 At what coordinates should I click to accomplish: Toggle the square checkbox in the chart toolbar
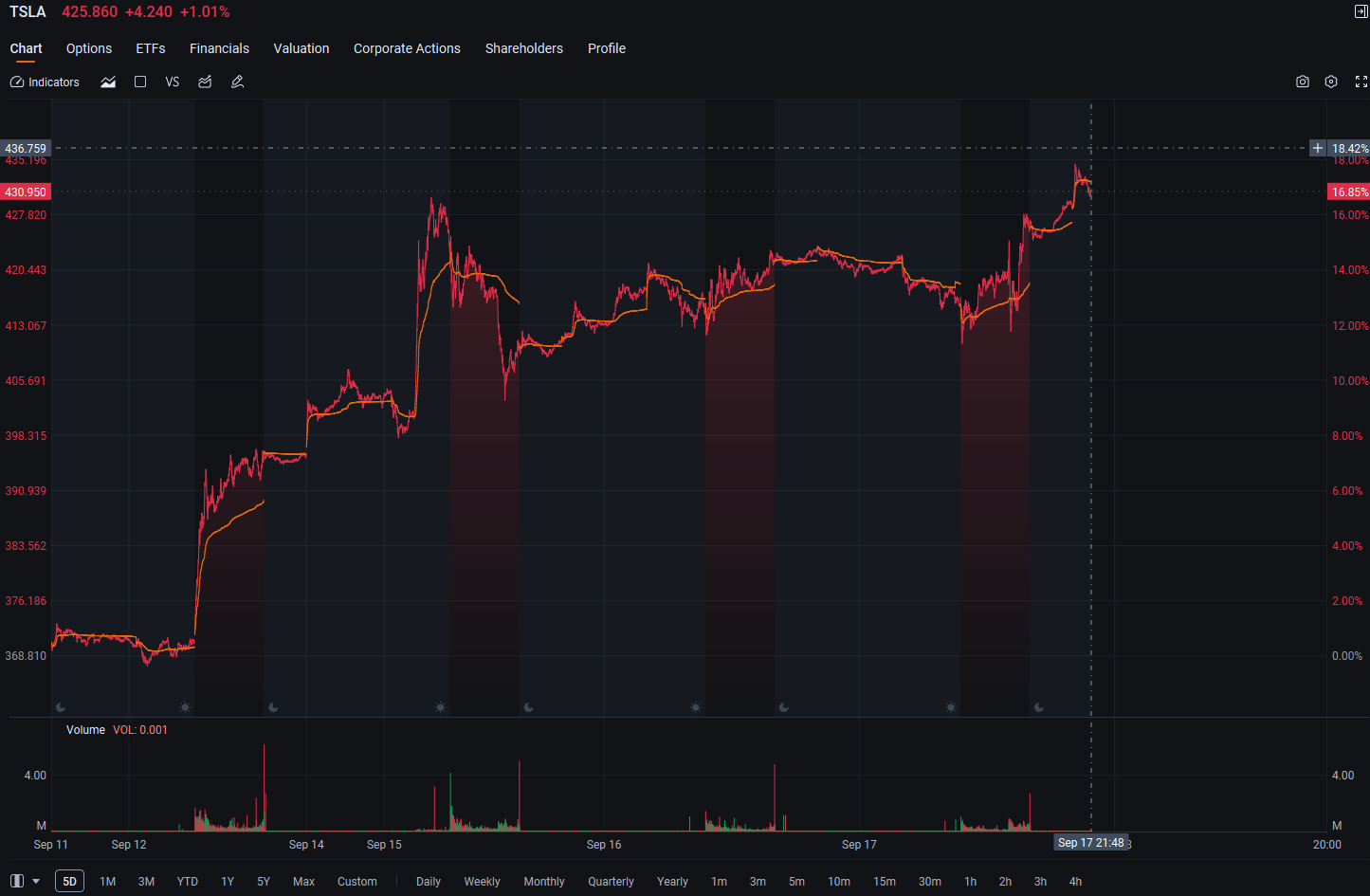click(x=140, y=82)
